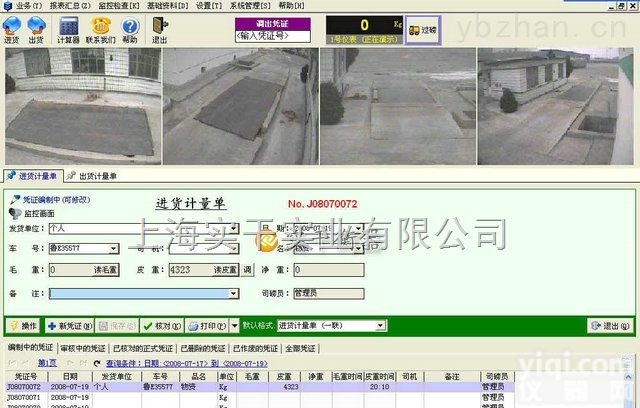This screenshot has height=408, width=640.
Task: Select the fourth camera feed thumbnail
Action: [x=556, y=106]
